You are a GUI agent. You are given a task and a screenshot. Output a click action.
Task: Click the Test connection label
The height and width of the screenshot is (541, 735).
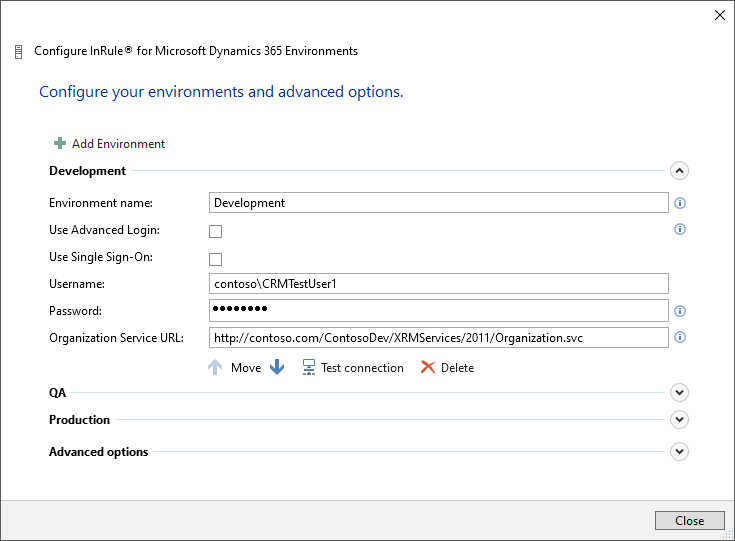click(362, 368)
